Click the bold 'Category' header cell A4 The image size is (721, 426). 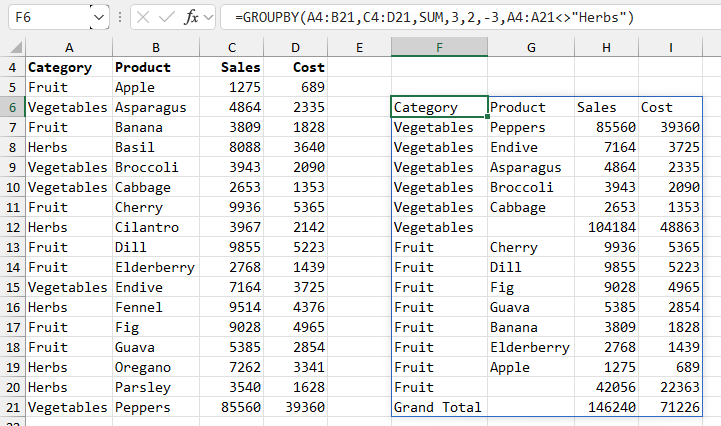(69, 68)
